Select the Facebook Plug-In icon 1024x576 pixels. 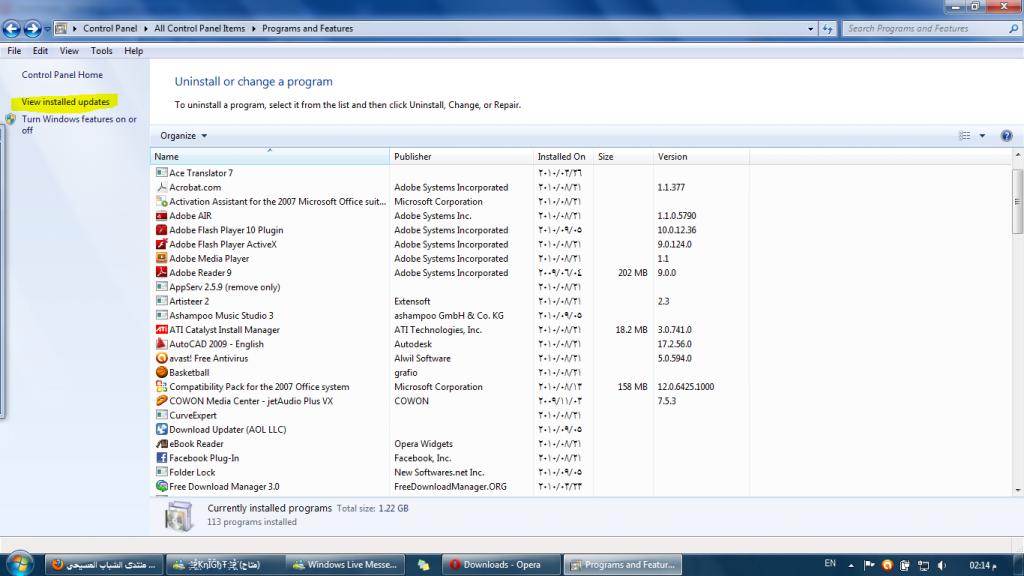click(161, 458)
